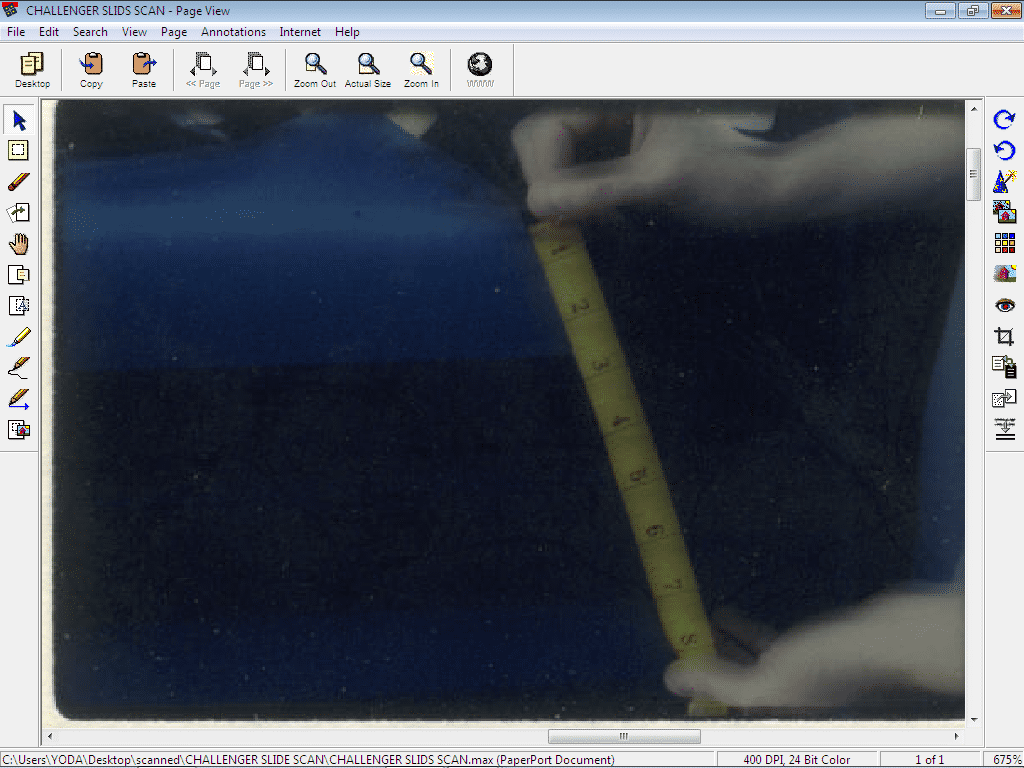Click the Zoom Out magnifier icon
This screenshot has height=768, width=1024.
(315, 70)
